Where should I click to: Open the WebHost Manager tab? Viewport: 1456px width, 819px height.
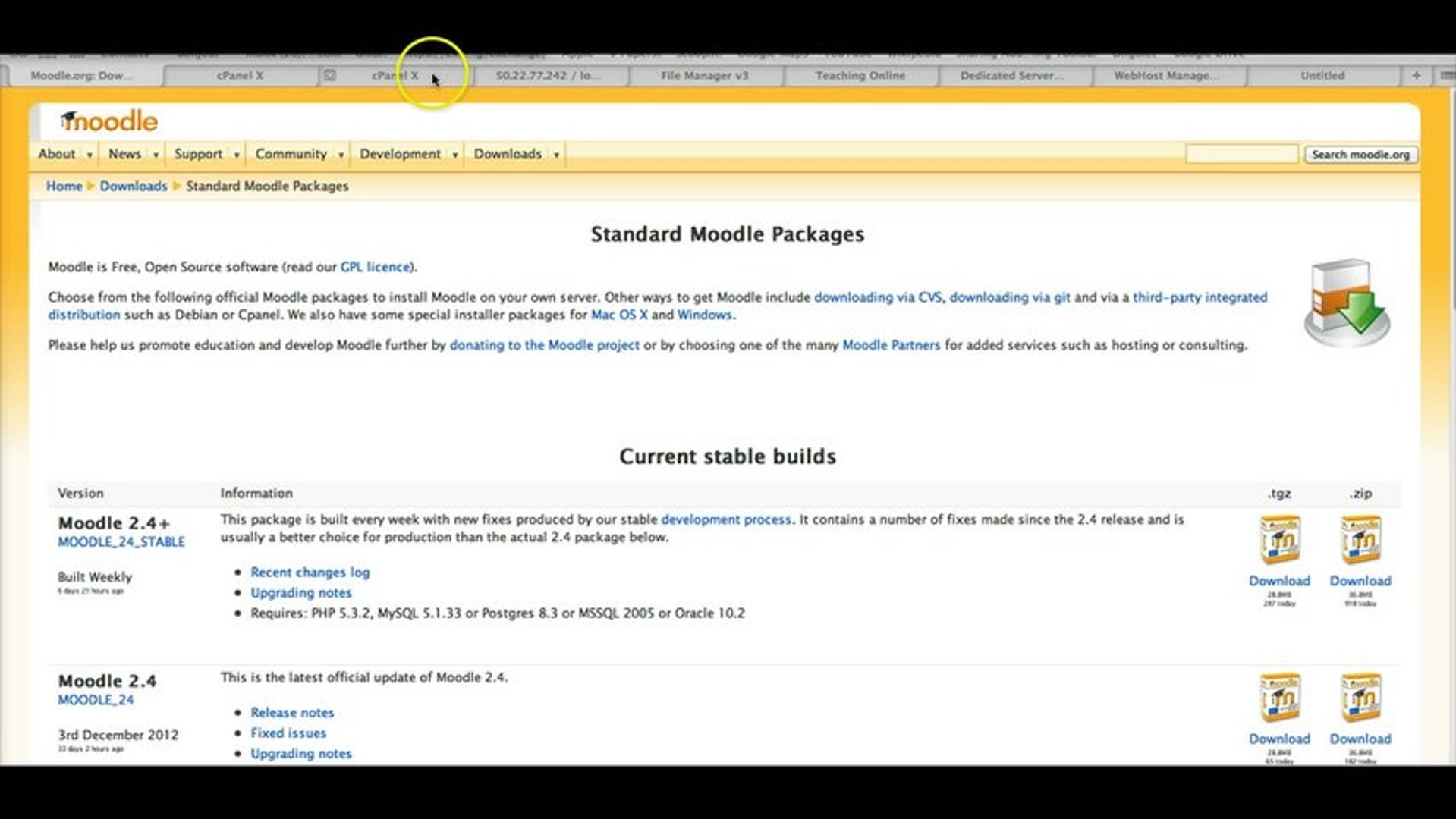coord(1166,75)
